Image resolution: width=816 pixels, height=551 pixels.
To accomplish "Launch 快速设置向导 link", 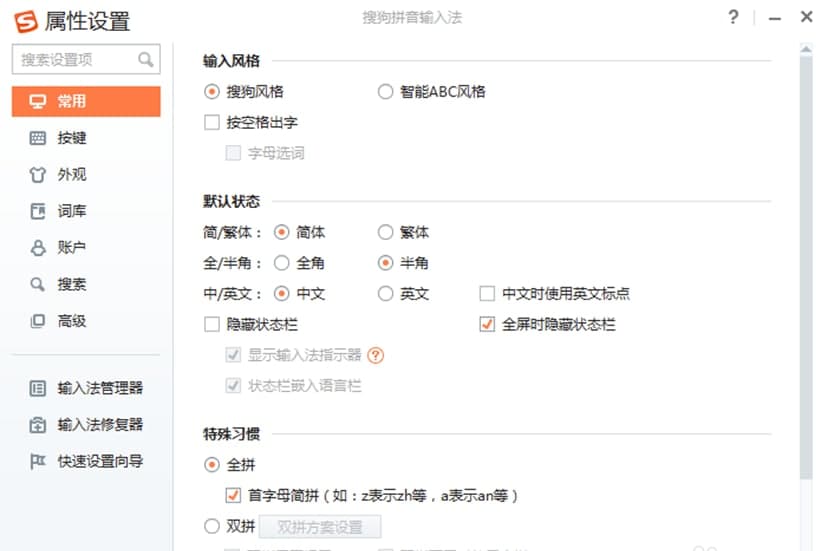I will (100, 462).
